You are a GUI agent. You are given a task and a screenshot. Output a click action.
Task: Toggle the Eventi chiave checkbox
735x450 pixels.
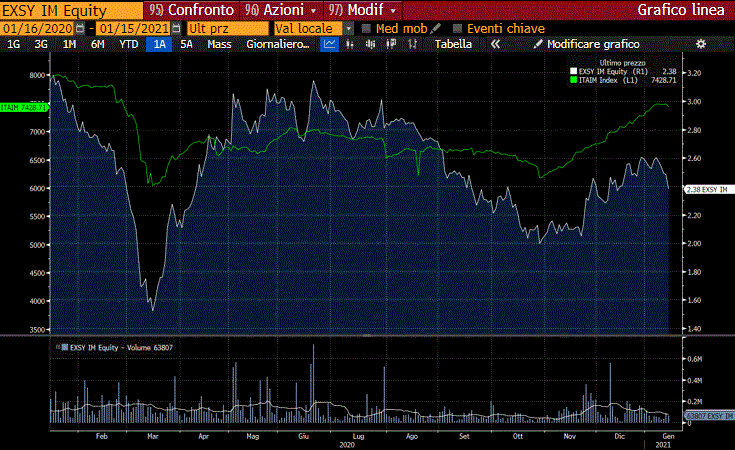458,29
